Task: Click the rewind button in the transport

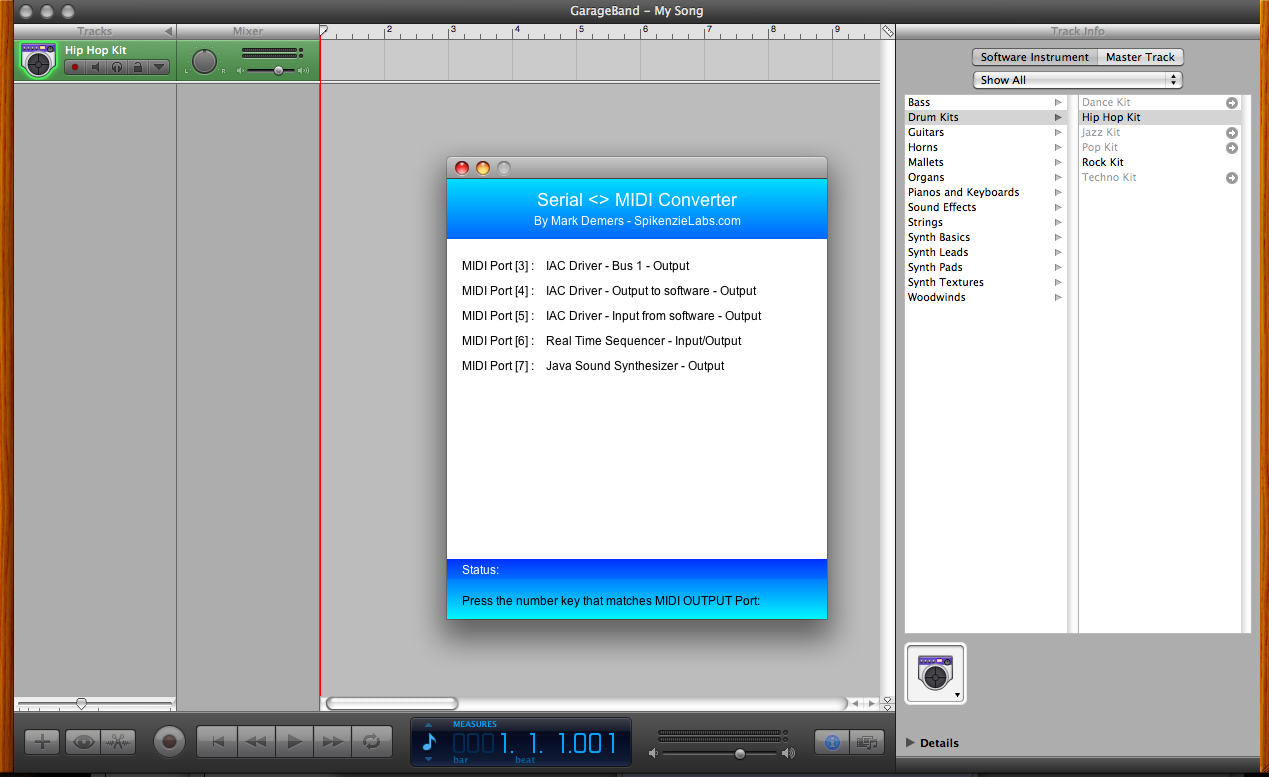Action: [256, 742]
